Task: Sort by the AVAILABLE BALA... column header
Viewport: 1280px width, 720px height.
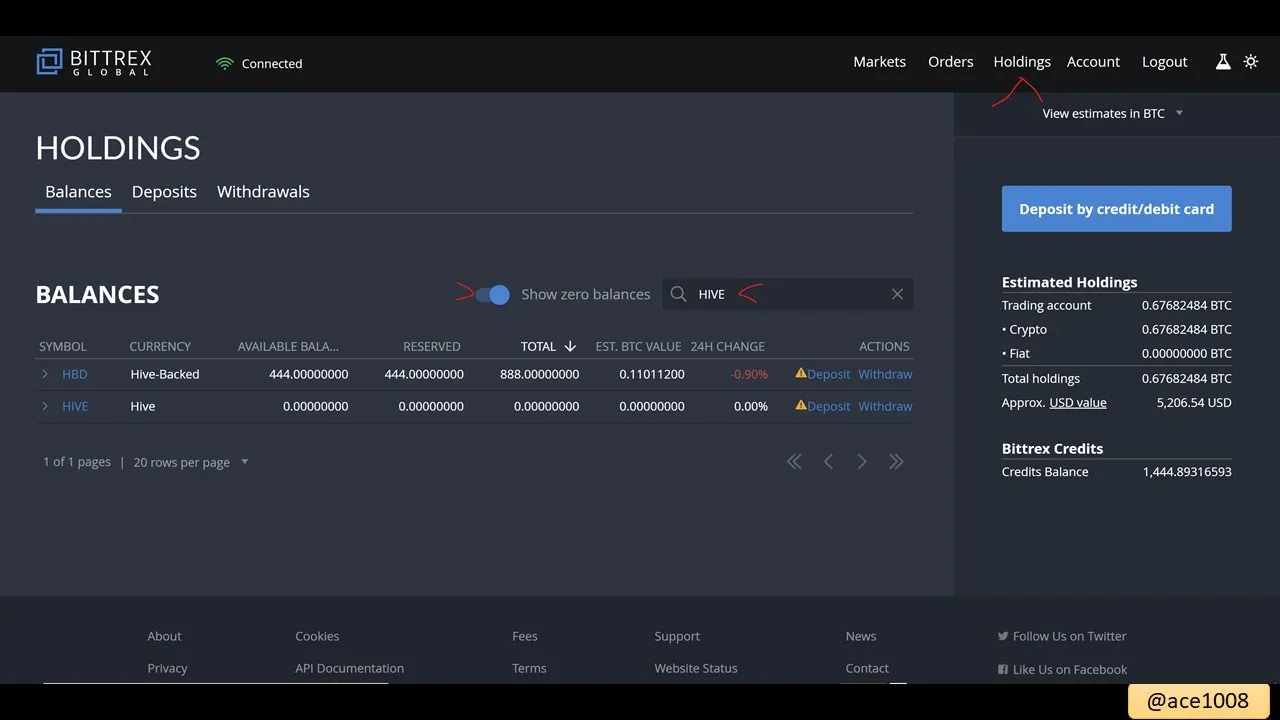Action: pyautogui.click(x=288, y=346)
